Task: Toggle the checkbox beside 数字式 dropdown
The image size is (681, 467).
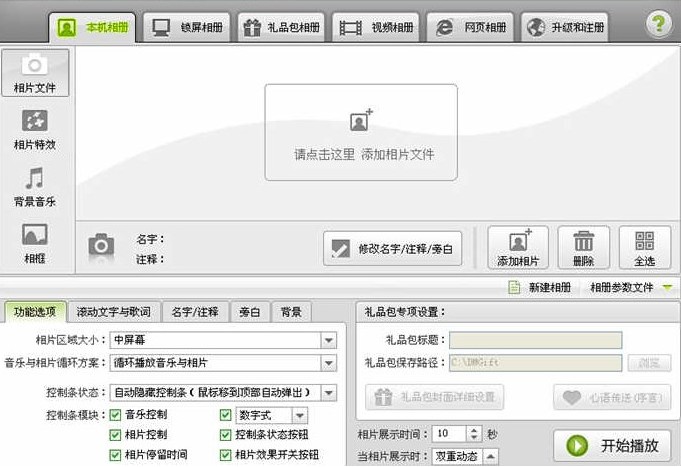Action: 225,415
